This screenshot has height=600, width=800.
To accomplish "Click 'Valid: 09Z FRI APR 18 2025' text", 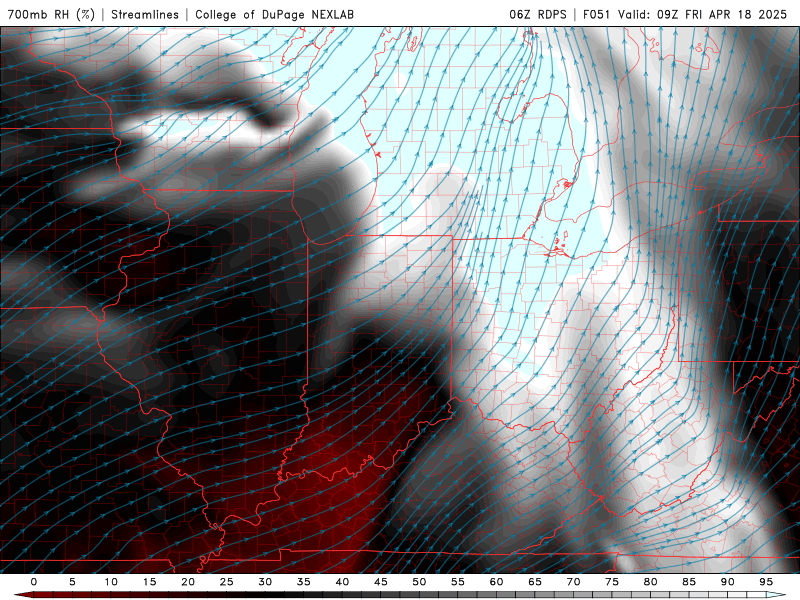I will [703, 14].
